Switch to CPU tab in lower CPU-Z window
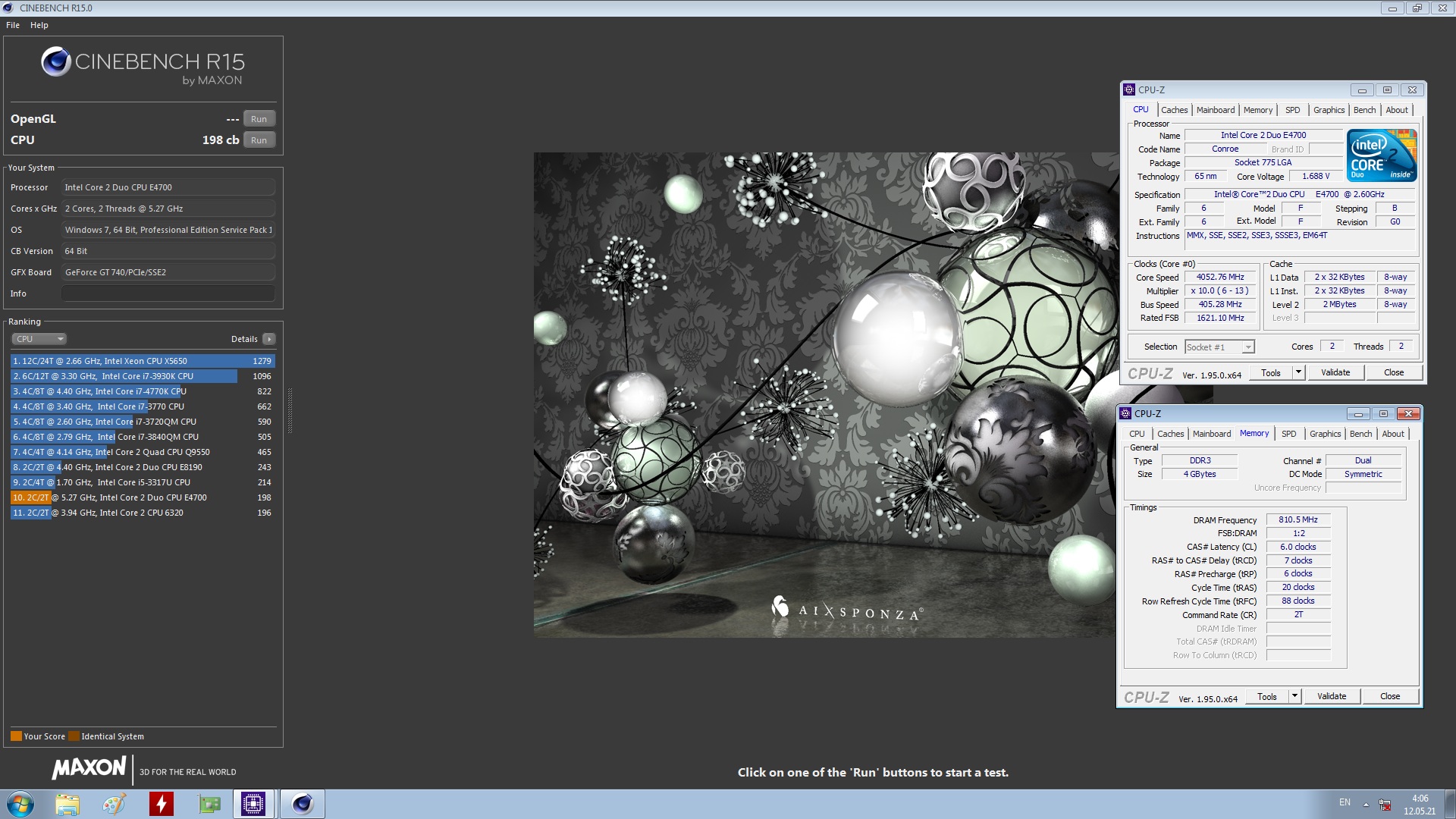This screenshot has height=819, width=1456. pos(1137,434)
